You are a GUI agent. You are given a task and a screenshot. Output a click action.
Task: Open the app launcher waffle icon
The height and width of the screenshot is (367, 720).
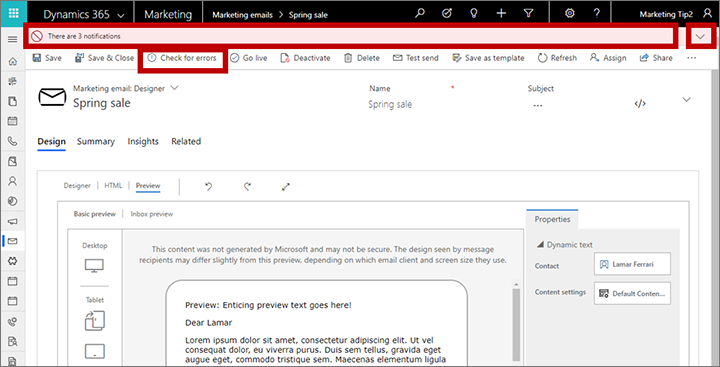point(13,13)
